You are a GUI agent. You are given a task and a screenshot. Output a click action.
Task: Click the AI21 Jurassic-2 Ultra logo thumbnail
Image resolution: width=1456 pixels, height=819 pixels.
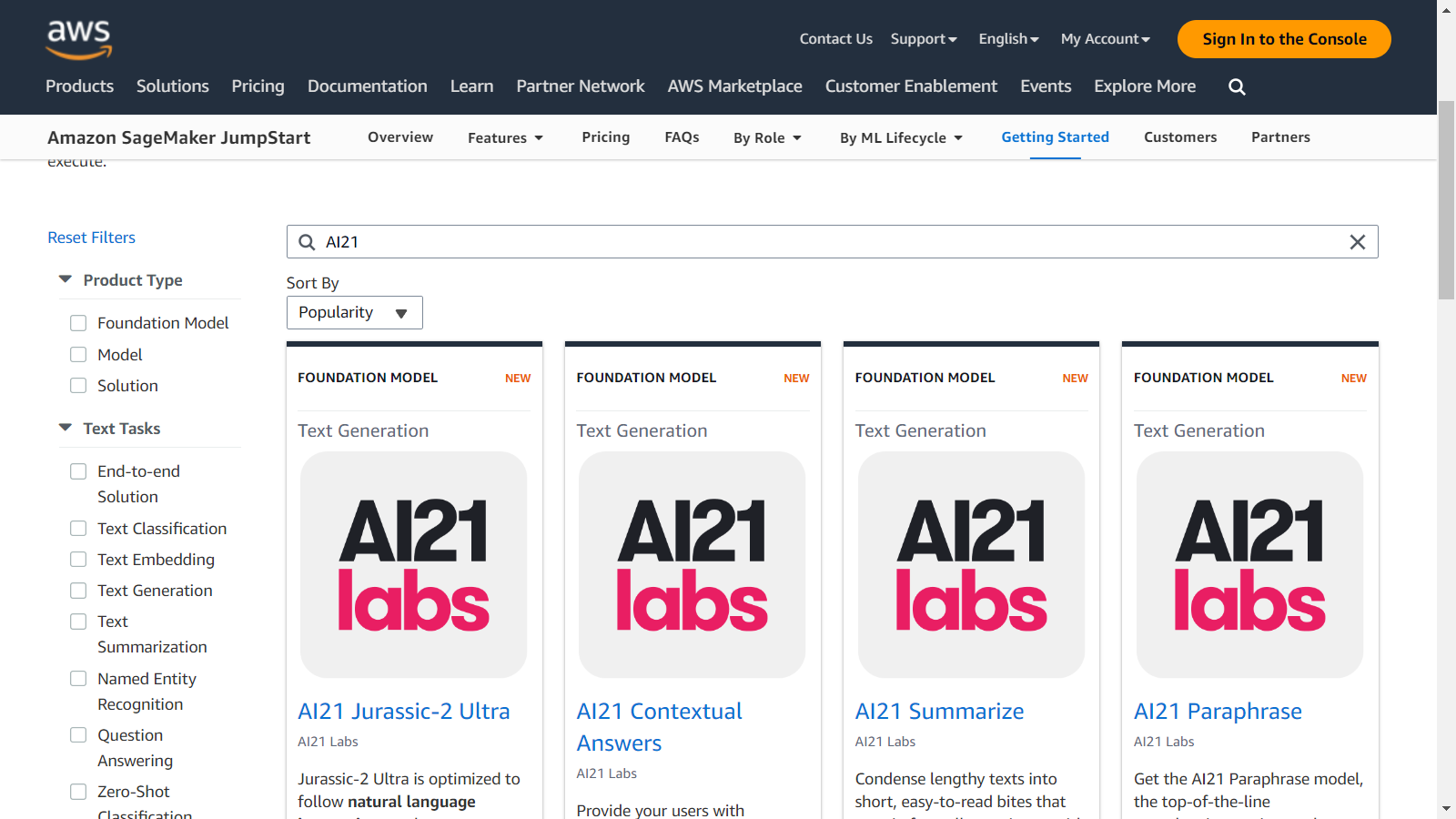(x=413, y=564)
